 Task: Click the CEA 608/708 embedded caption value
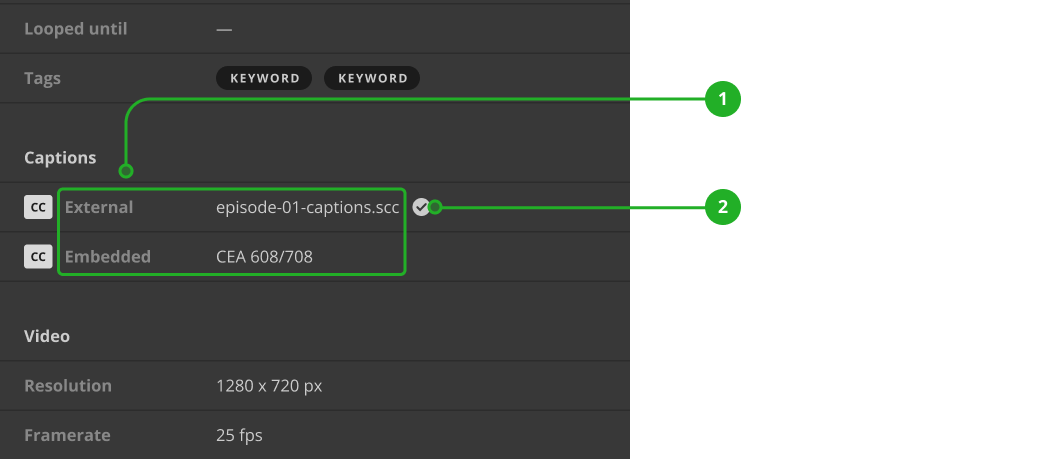(264, 257)
